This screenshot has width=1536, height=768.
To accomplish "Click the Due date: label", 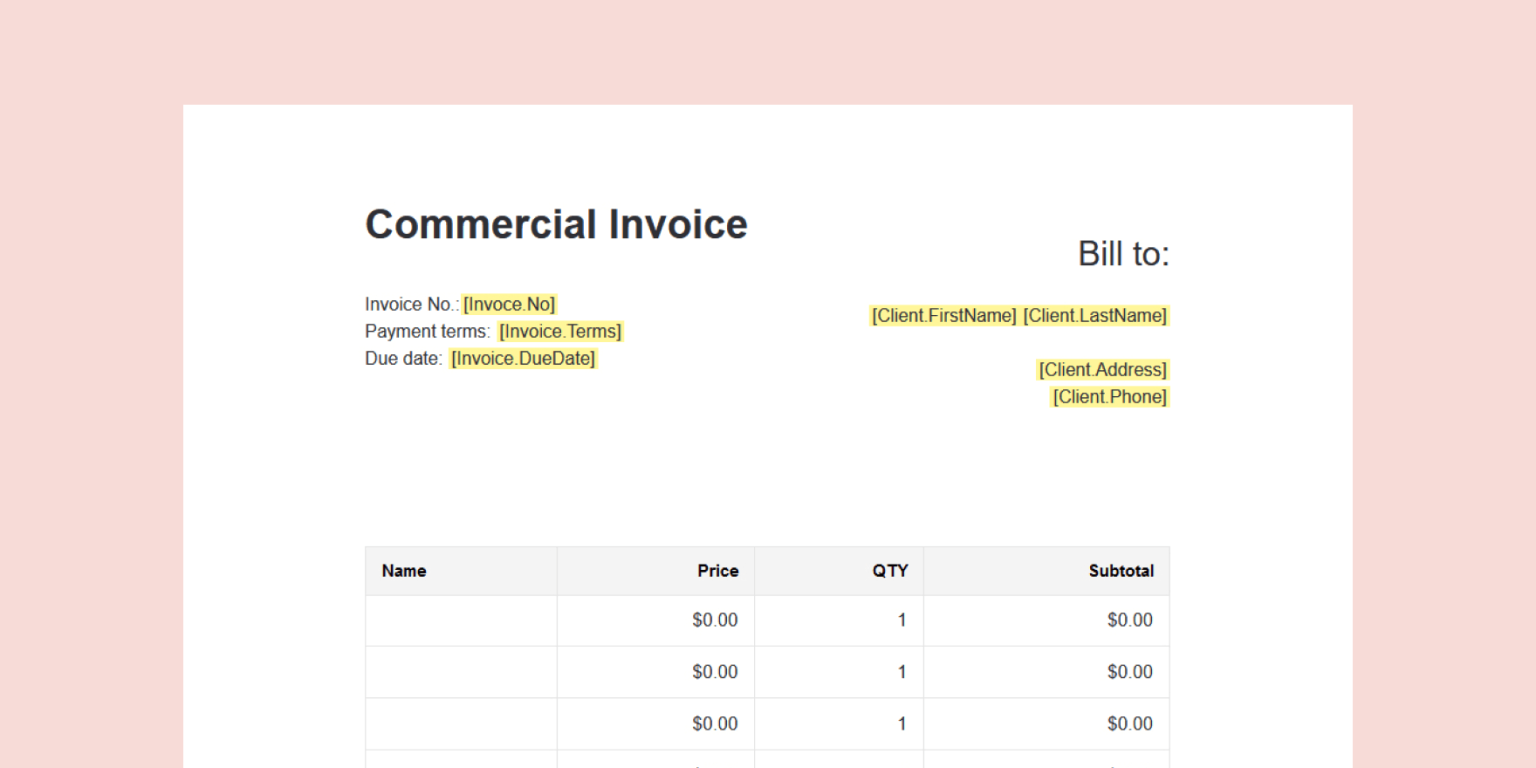I will [403, 358].
